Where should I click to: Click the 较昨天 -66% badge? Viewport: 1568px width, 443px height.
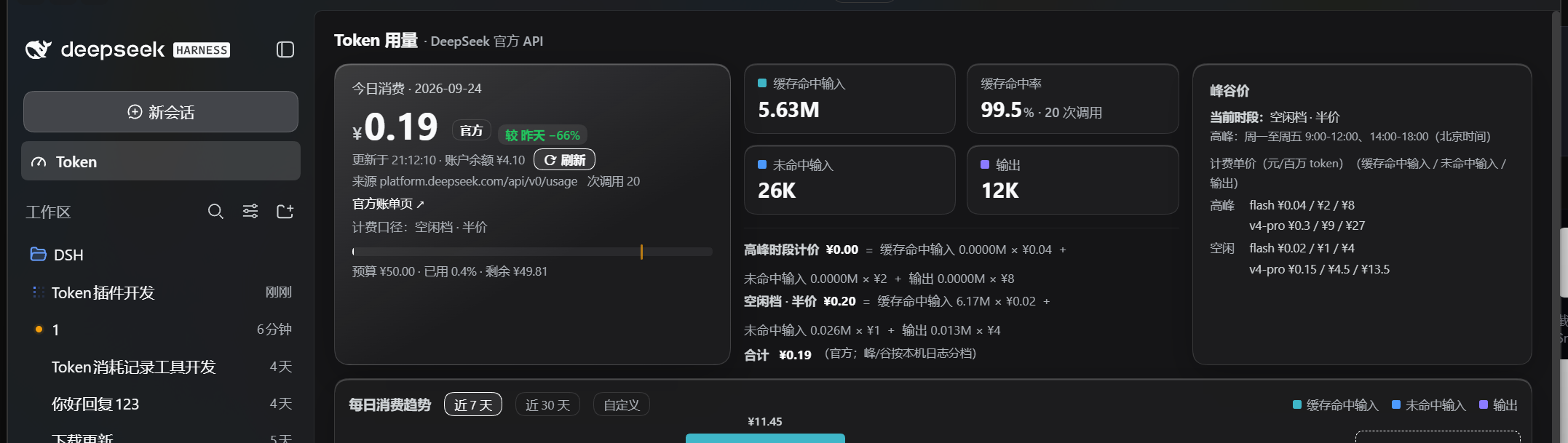tap(542, 135)
